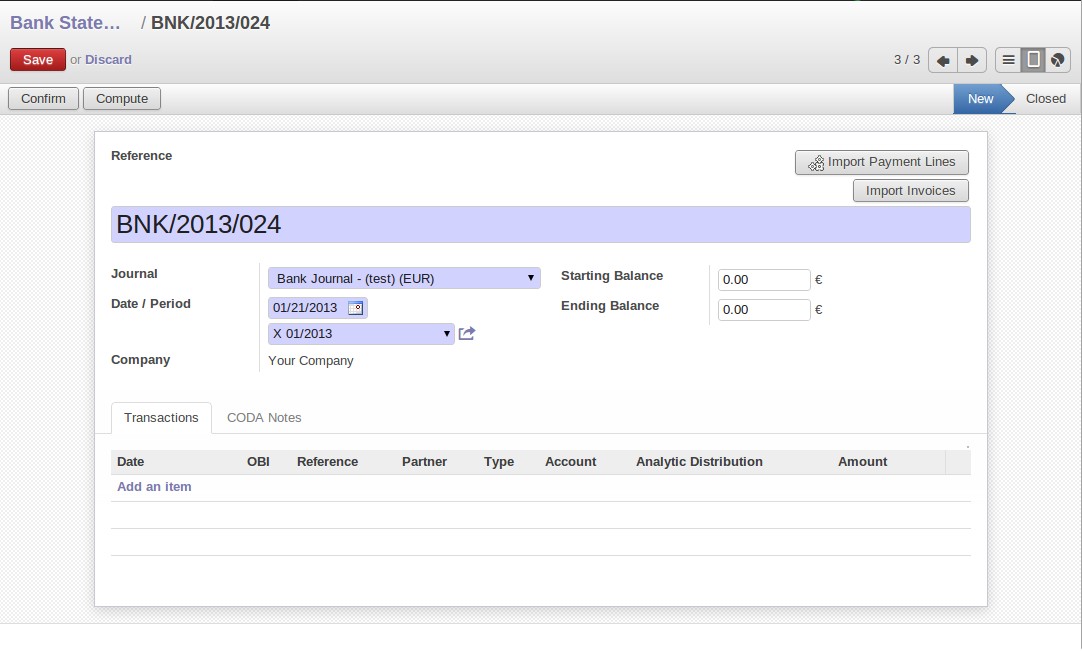Switch to list view
Screen dimensions: 1082x651
tap(1008, 60)
